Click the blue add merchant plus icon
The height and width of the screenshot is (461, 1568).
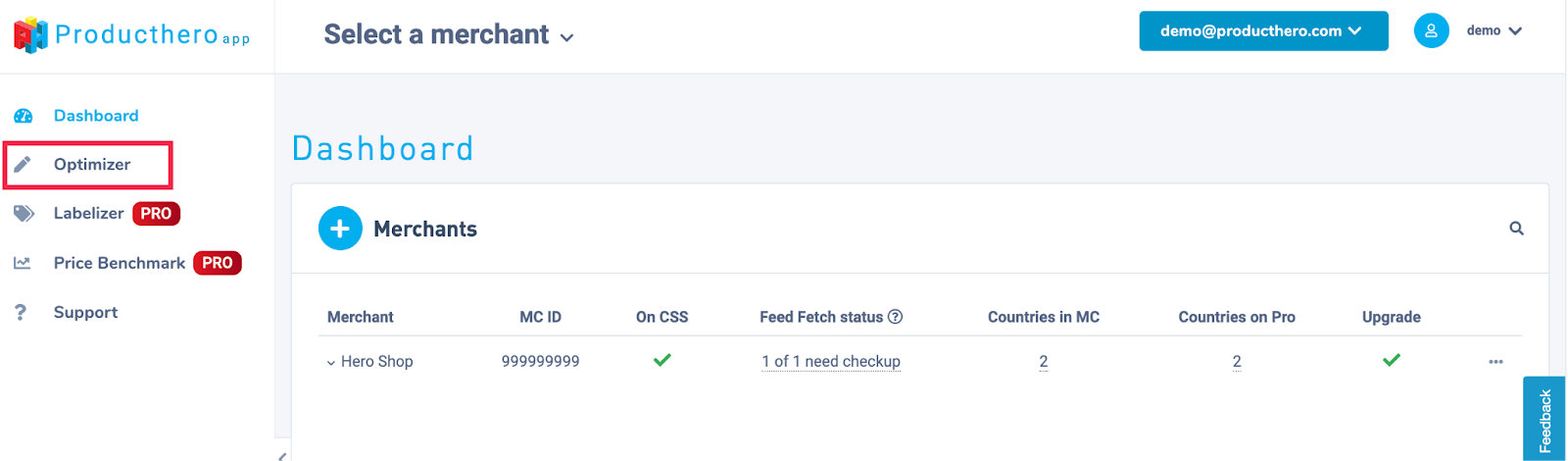[x=340, y=229]
